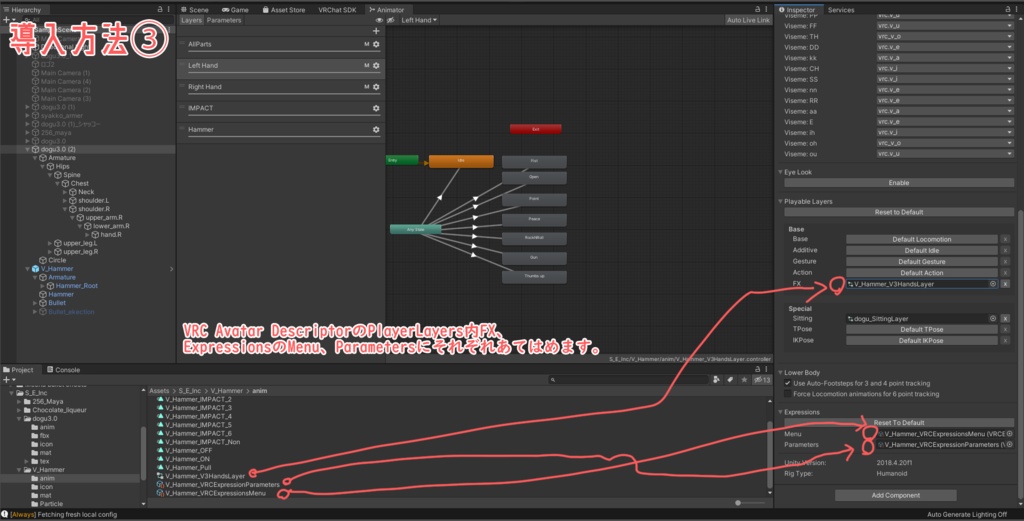Add a new animator layer with plus icon
1024x521 pixels.
[x=376, y=31]
